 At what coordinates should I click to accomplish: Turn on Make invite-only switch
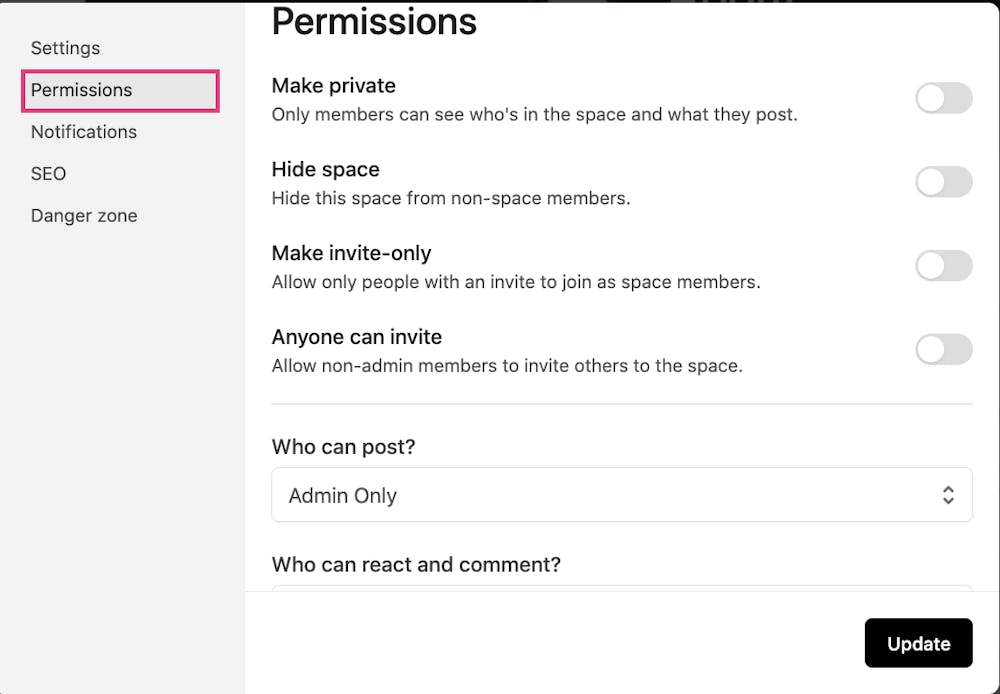click(943, 266)
